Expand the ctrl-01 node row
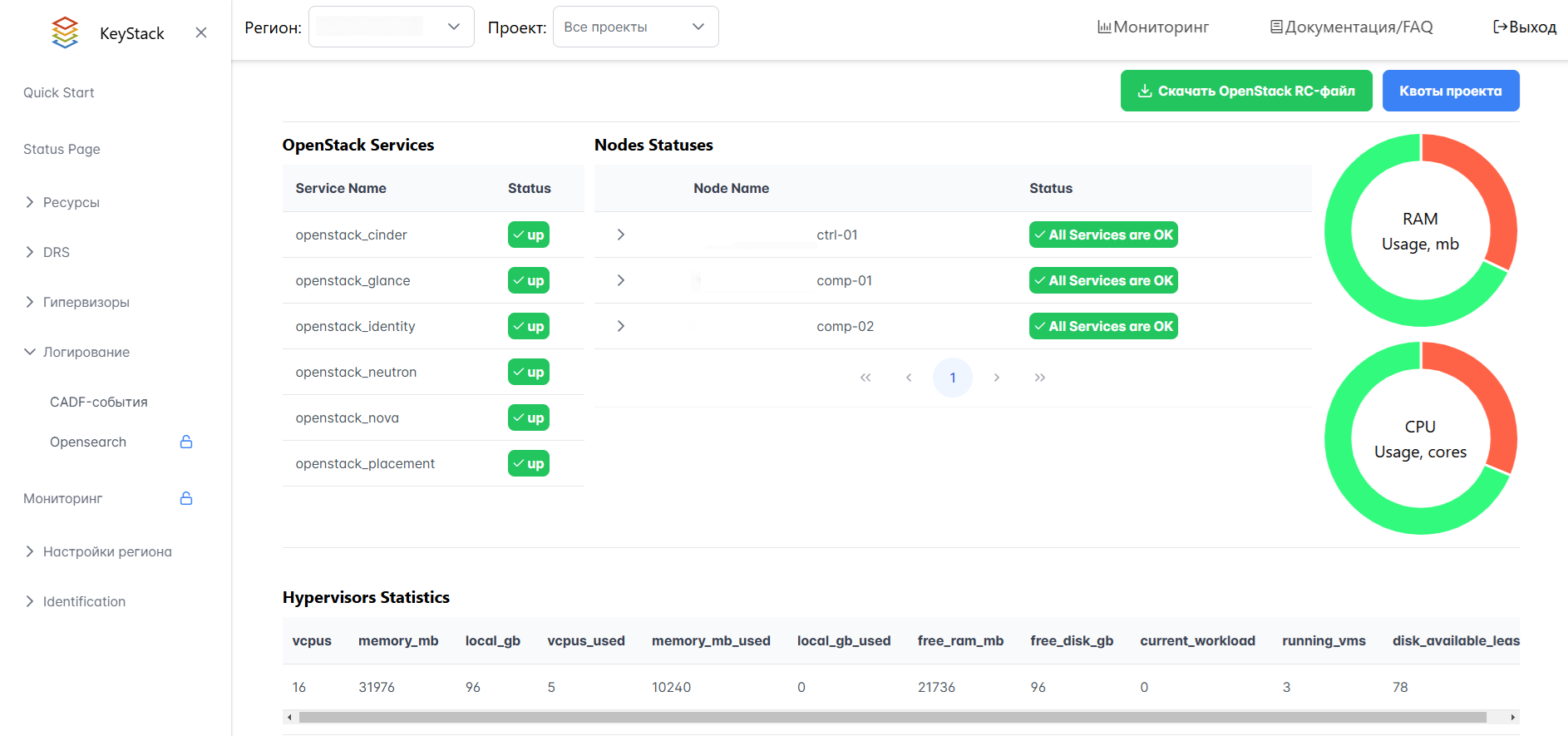Viewport: 1568px width, 736px height. coord(620,235)
